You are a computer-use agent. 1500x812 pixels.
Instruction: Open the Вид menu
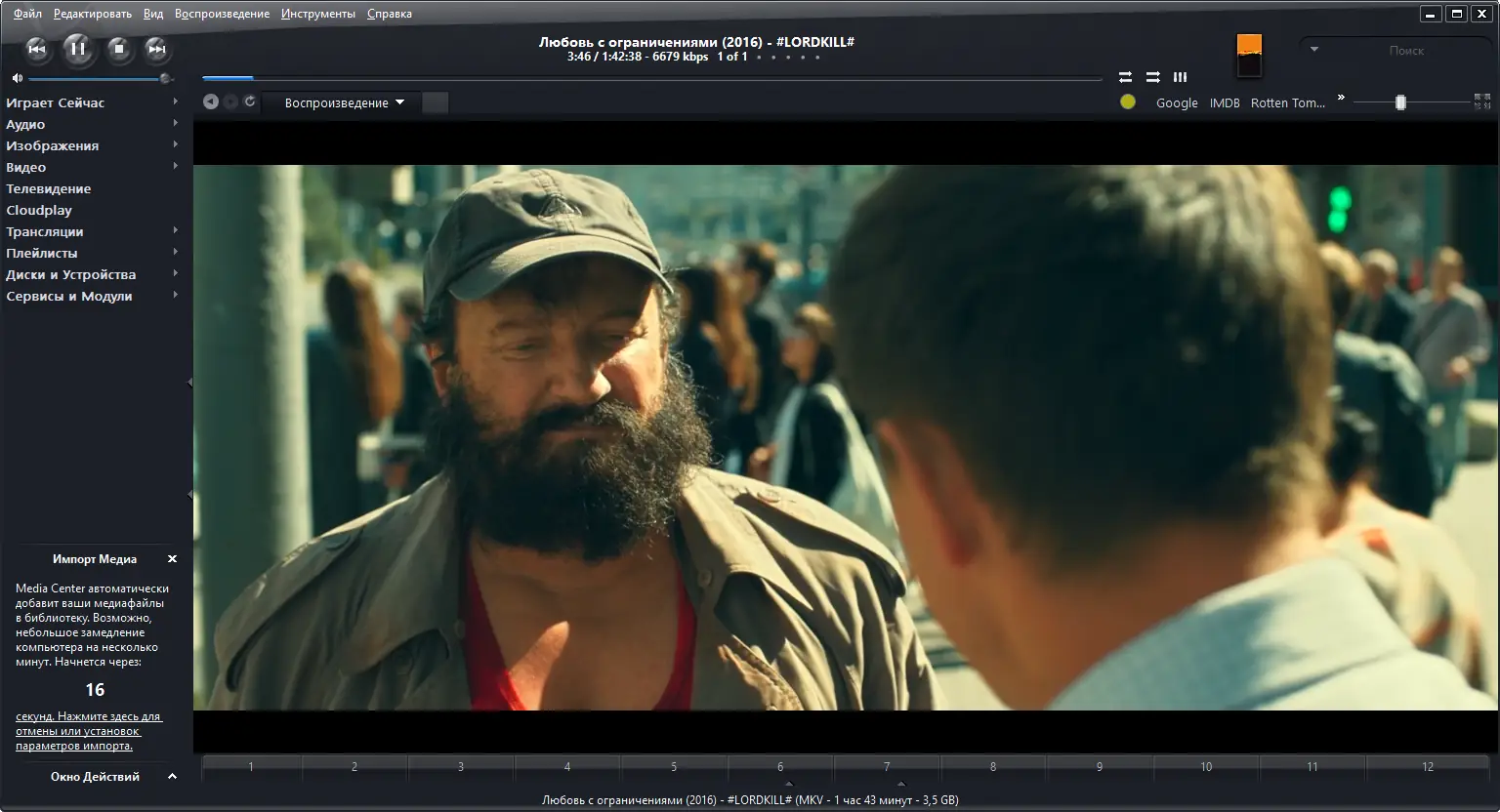pyautogui.click(x=153, y=14)
